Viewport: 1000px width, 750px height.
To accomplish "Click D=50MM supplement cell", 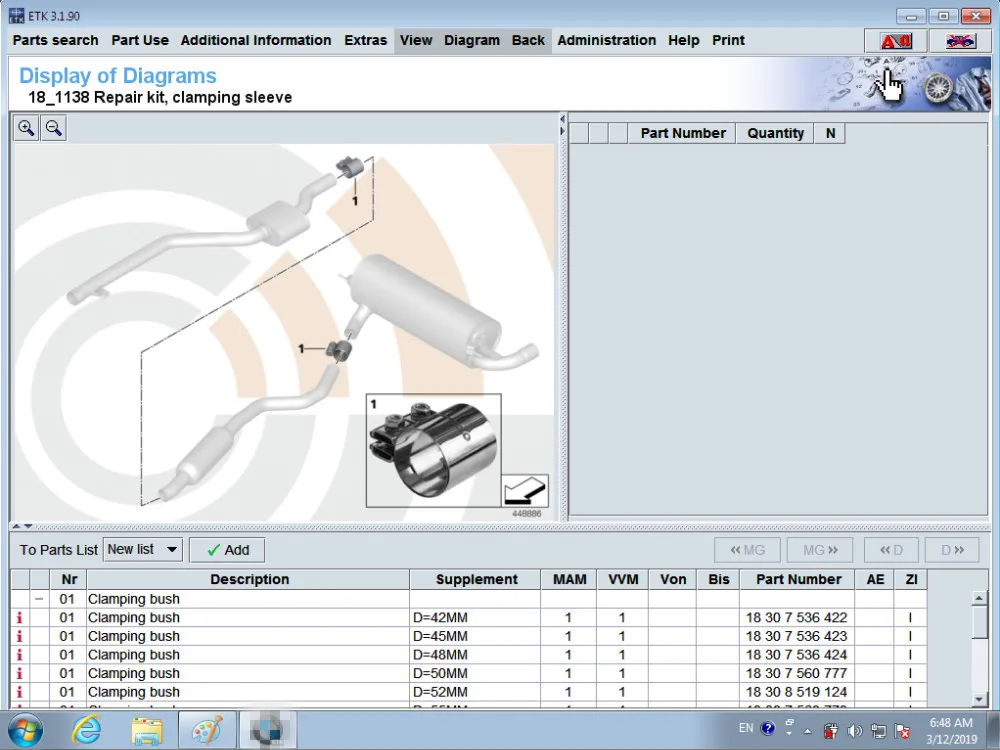I will (x=475, y=673).
